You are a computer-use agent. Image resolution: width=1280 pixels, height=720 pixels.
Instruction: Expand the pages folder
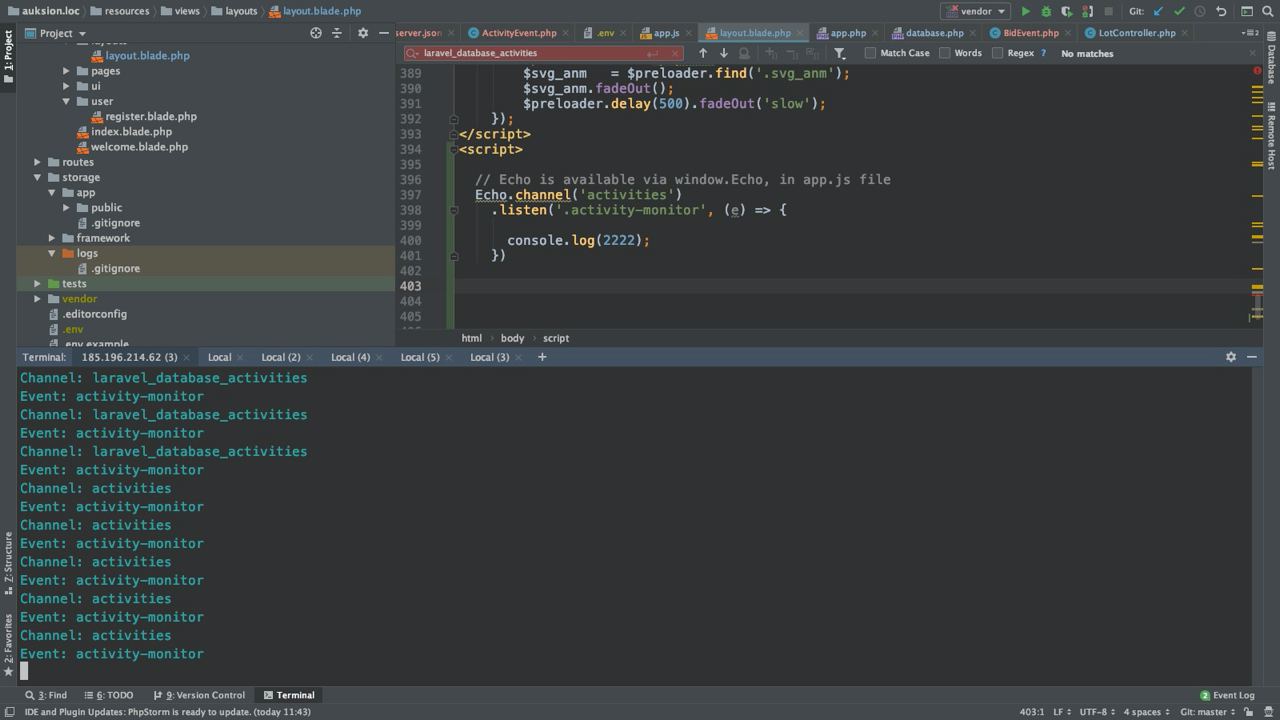[67, 71]
